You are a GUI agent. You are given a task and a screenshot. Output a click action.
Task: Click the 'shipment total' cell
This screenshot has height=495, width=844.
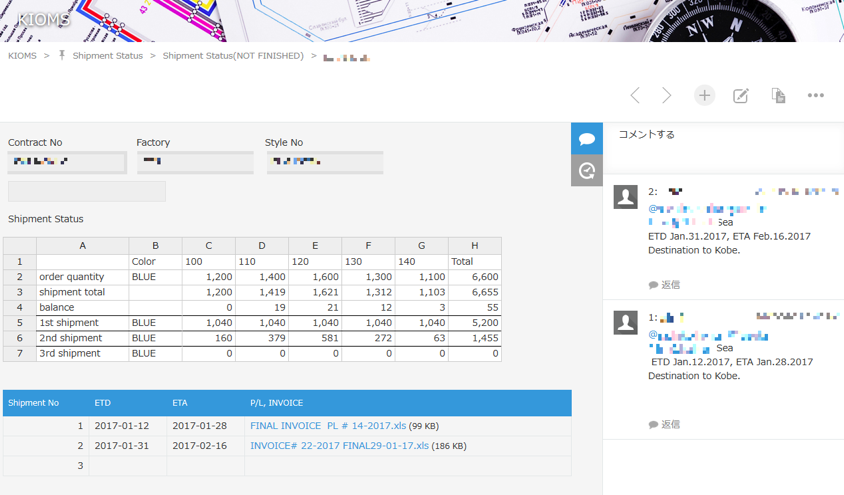(82, 292)
